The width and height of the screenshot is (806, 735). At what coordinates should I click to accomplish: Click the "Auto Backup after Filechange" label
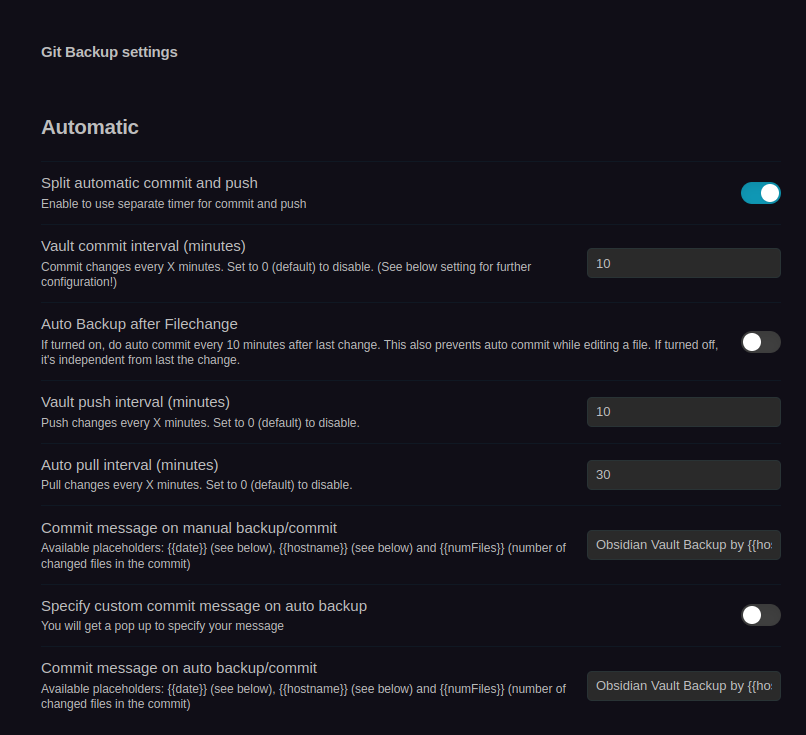point(139,324)
